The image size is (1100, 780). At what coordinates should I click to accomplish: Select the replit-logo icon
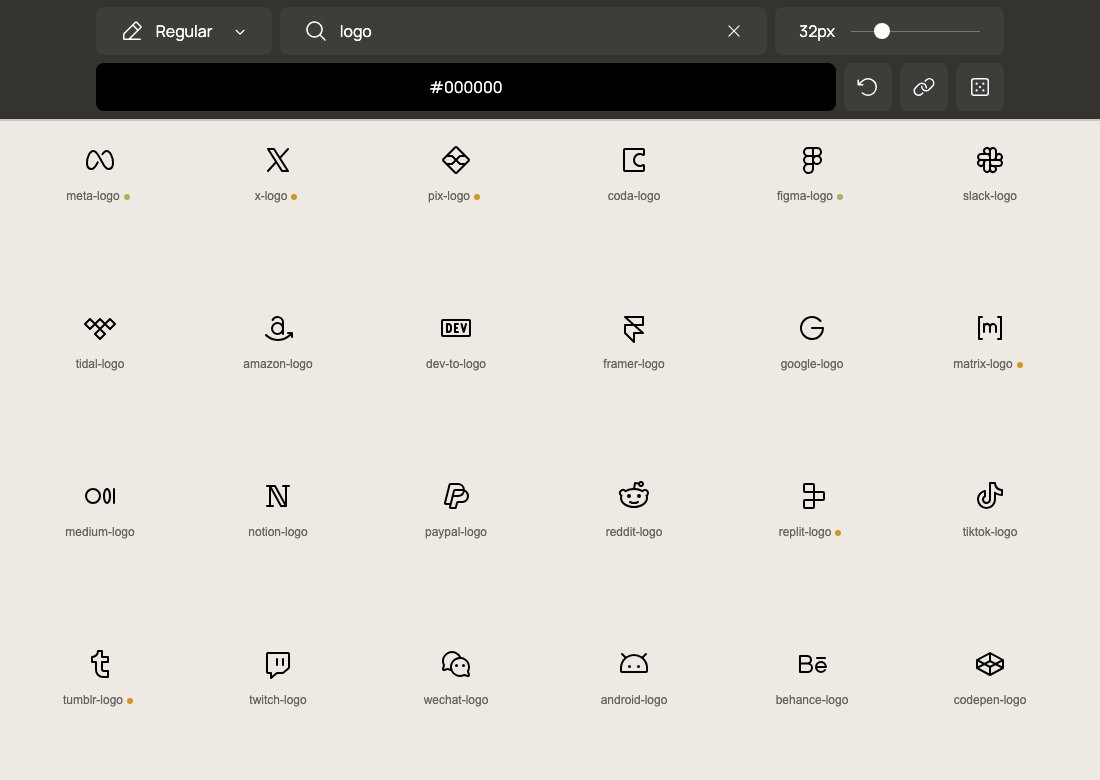[x=813, y=496]
